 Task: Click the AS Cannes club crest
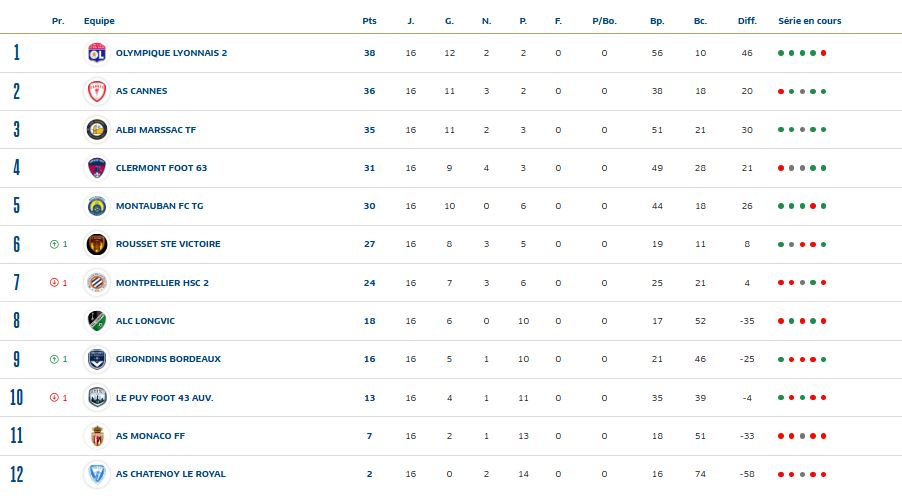(97, 91)
